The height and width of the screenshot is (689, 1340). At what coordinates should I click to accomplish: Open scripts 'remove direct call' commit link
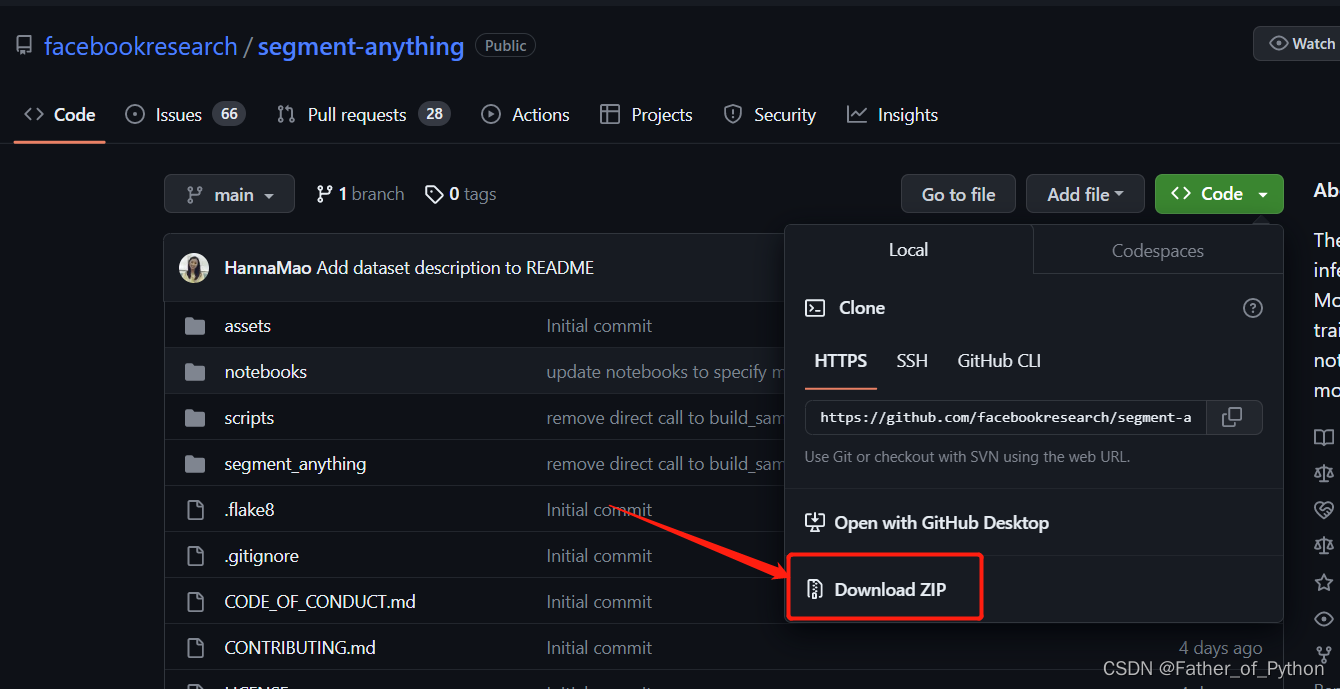click(665, 418)
